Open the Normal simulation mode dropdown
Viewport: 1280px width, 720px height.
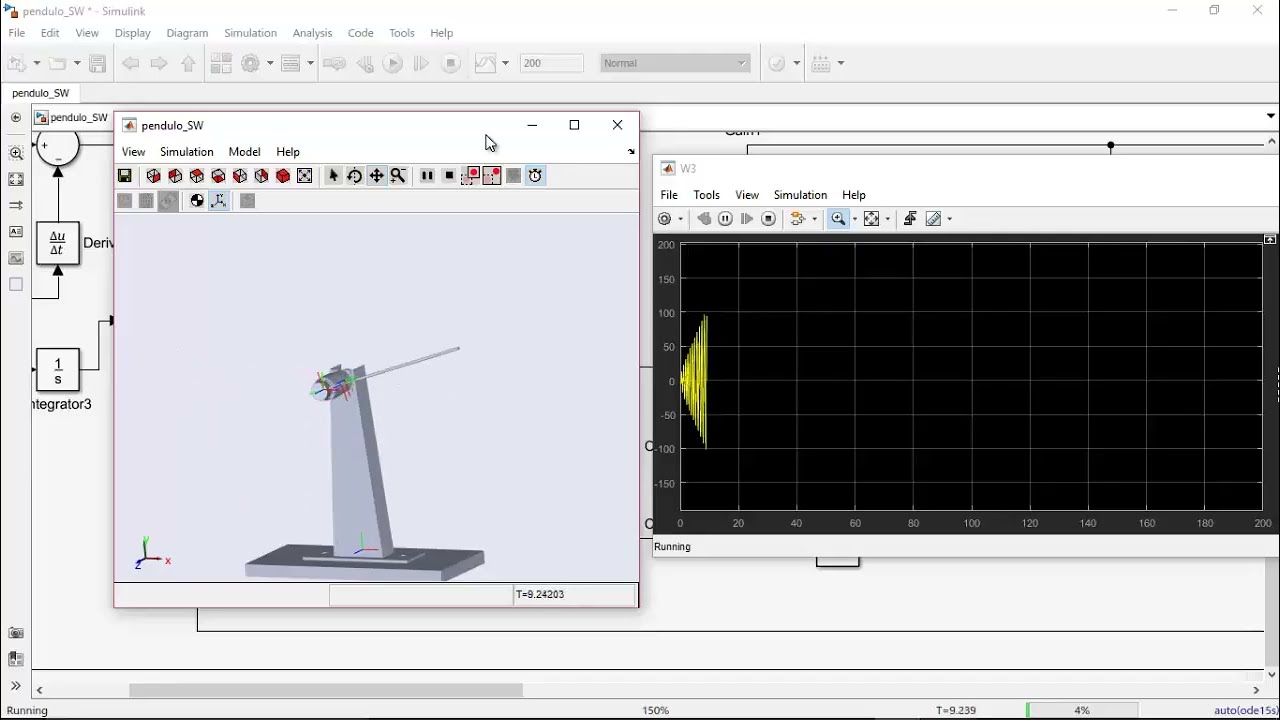coord(675,63)
